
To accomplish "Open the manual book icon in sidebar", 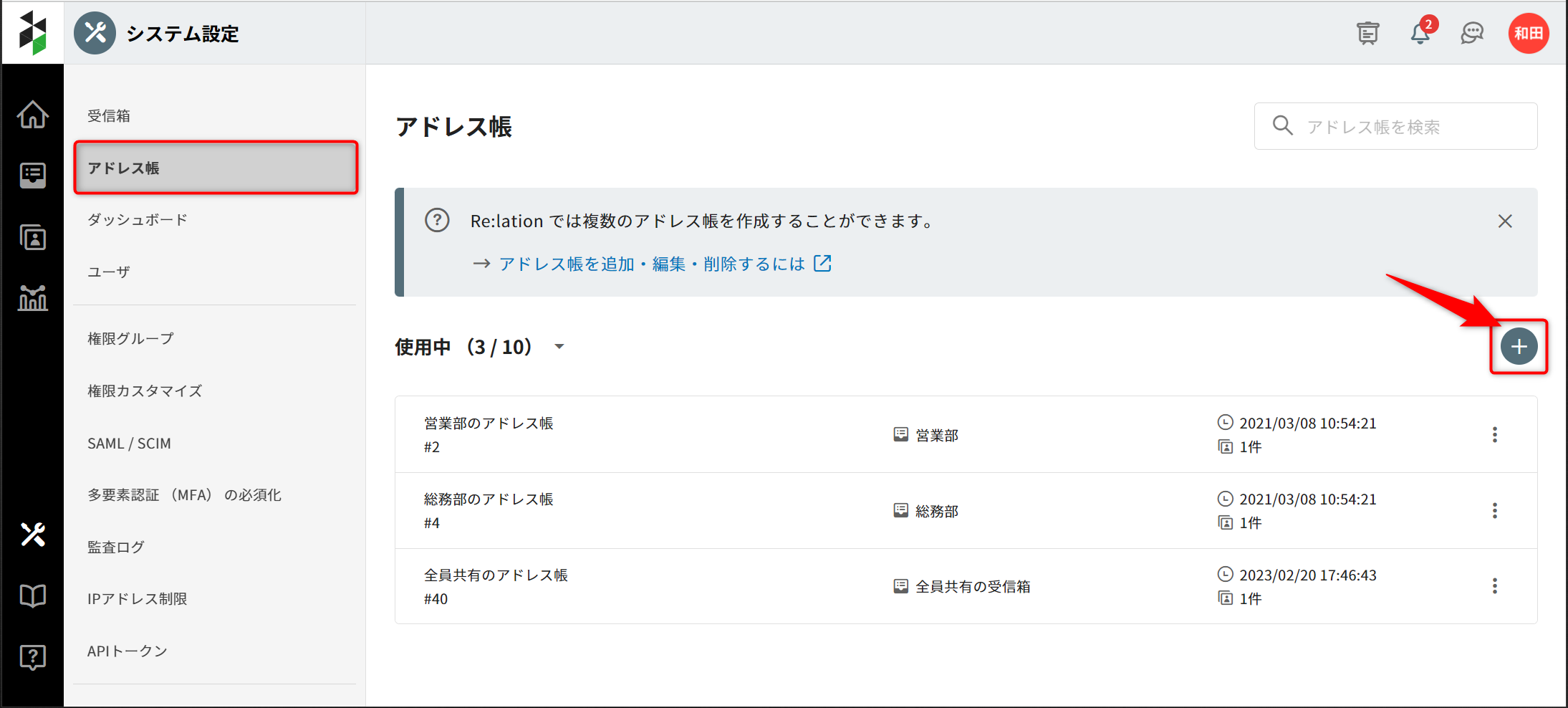I will point(33,595).
